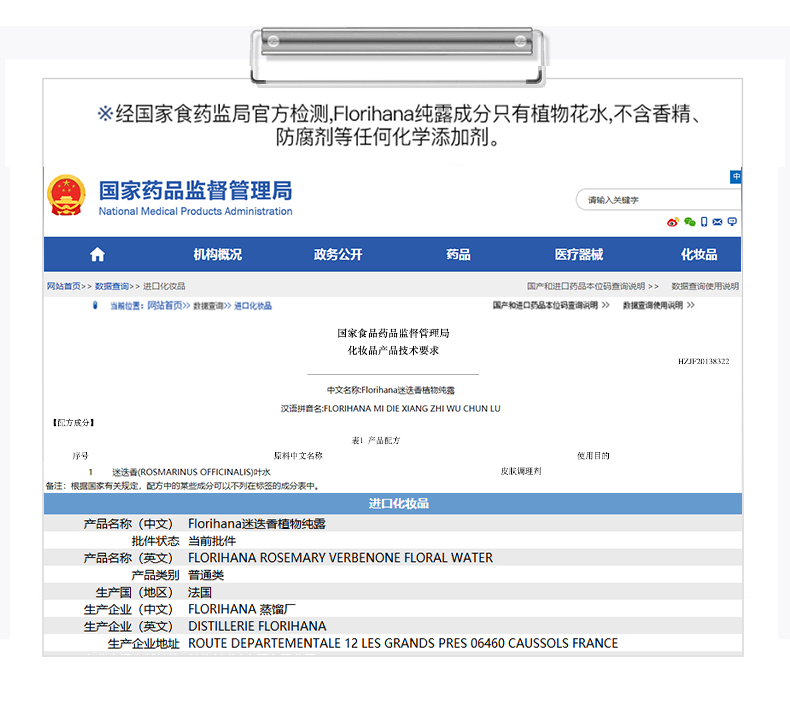Click the ROUTE DEPARTEMENTALE 12 address
Viewport: 790px width, 713px height.
tap(403, 643)
